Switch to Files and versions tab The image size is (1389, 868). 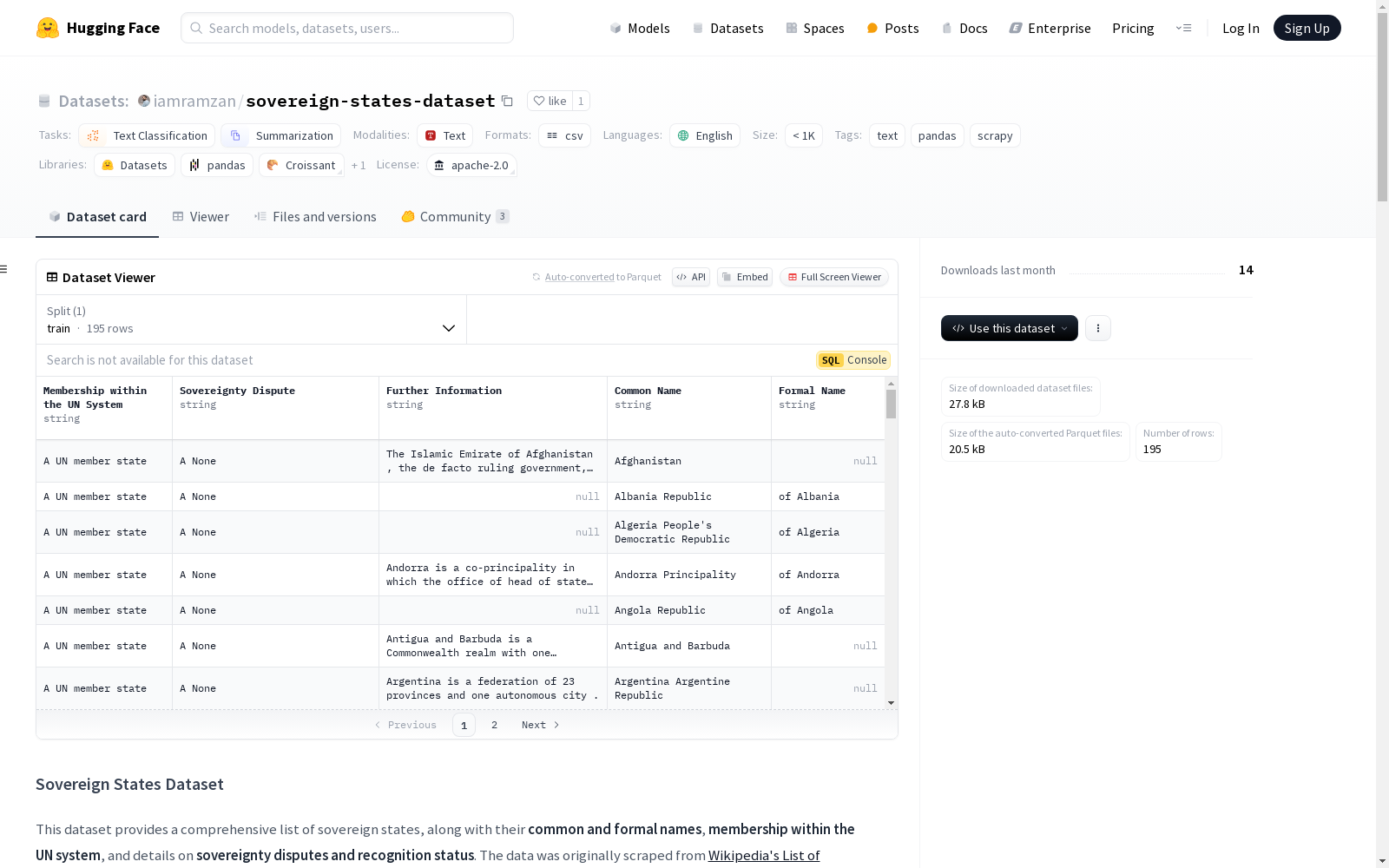pyautogui.click(x=315, y=216)
